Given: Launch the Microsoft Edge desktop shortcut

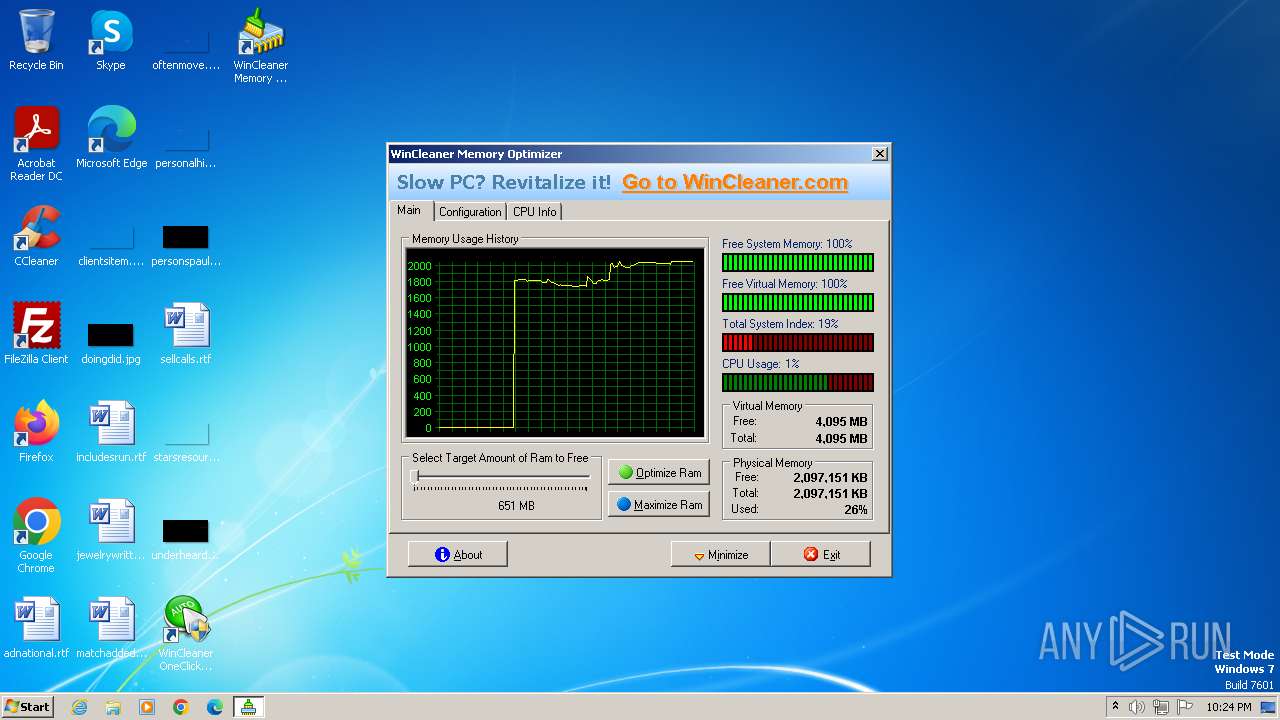Looking at the screenshot, I should [x=111, y=138].
